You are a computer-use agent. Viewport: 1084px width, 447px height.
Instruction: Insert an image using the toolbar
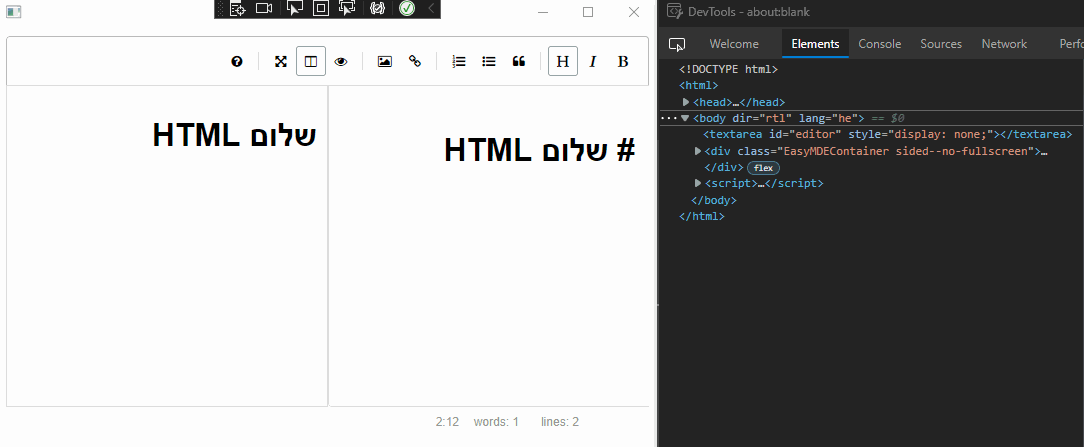click(x=385, y=61)
